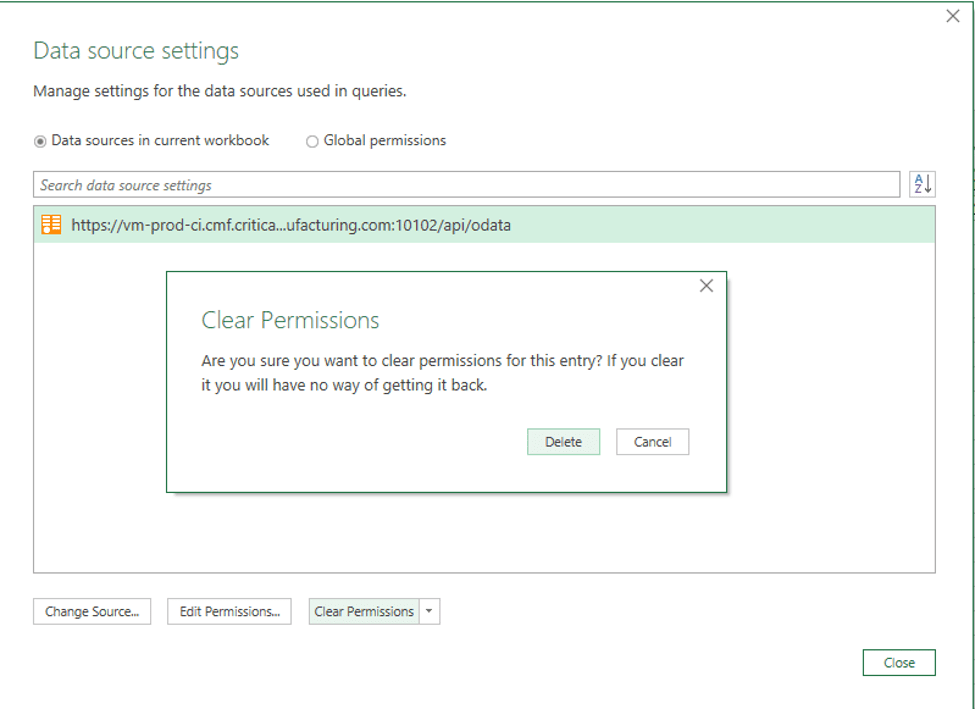Viewport: 975px width, 709px height.
Task: Select the vm-prod-ci odata source entry
Action: (291, 225)
